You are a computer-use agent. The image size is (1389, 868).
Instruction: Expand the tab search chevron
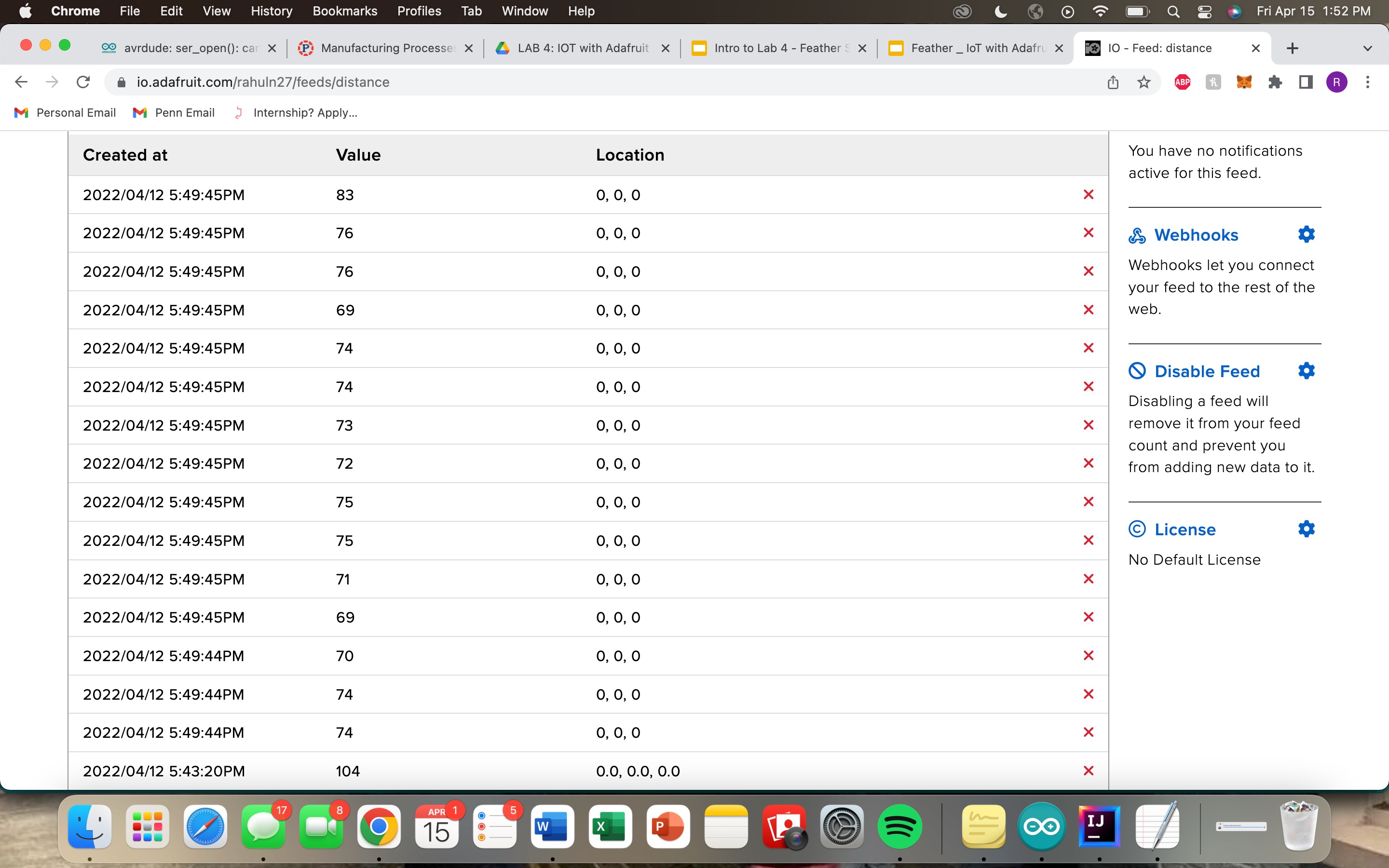point(1367,48)
